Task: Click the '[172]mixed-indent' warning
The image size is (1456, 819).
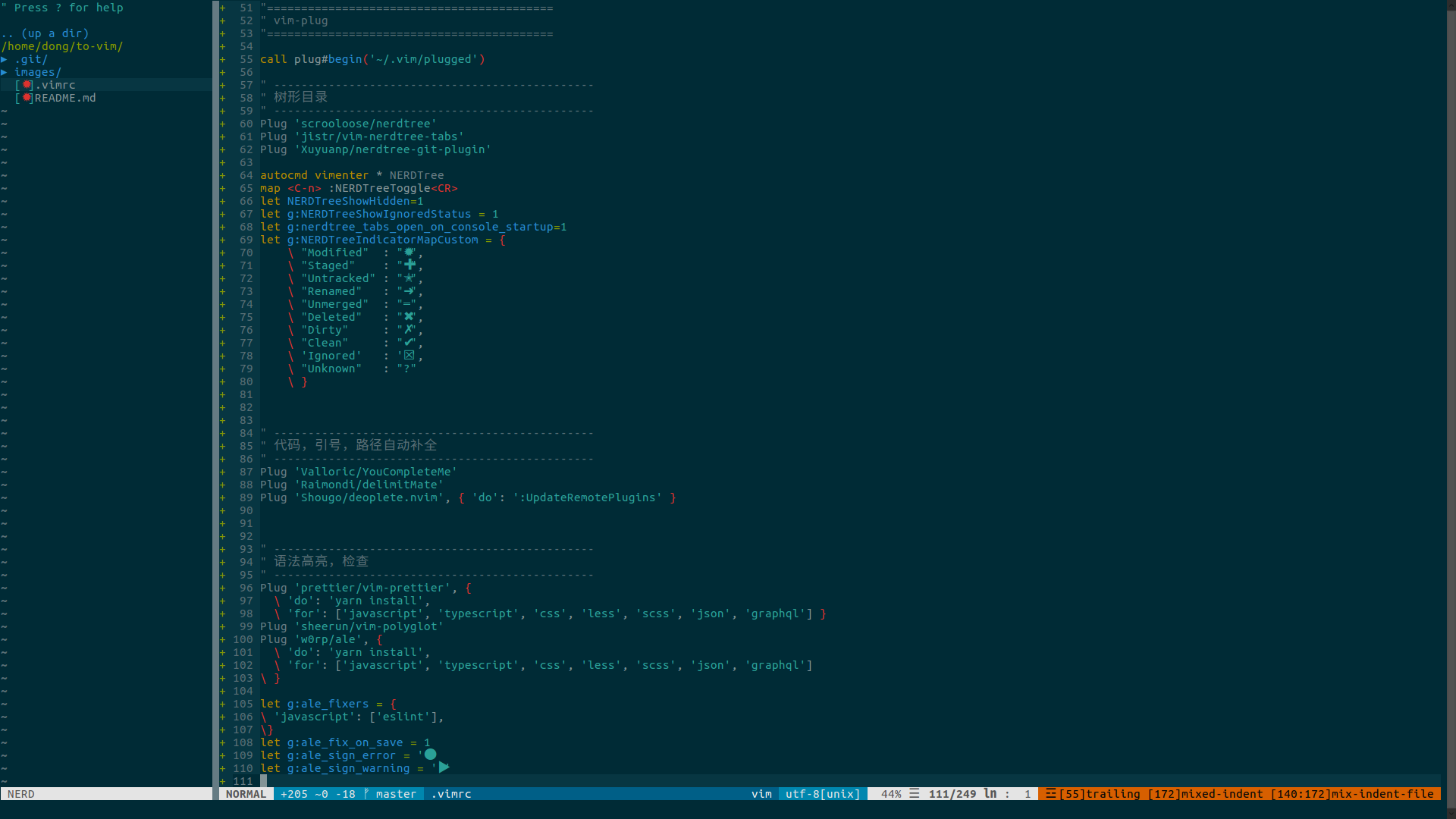Action: 1206,794
